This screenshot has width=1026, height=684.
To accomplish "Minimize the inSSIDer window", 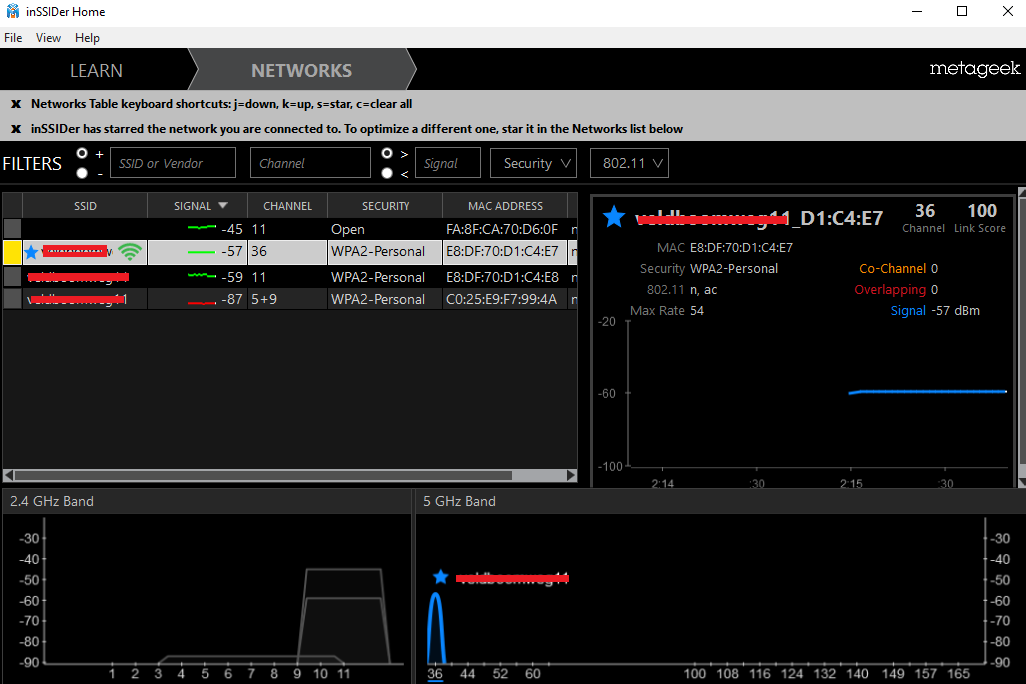I will coord(917,11).
